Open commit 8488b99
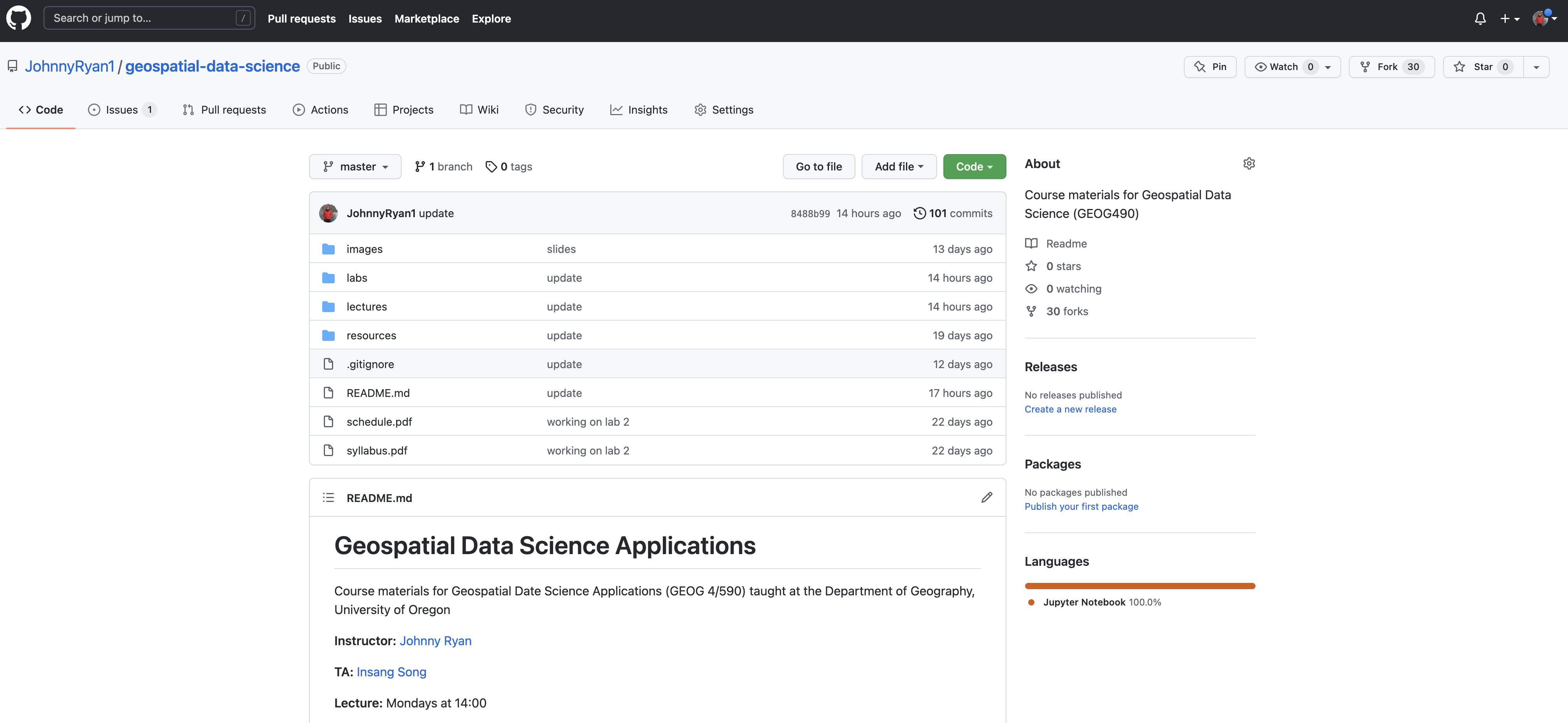The width and height of the screenshot is (1568, 723). [810, 214]
